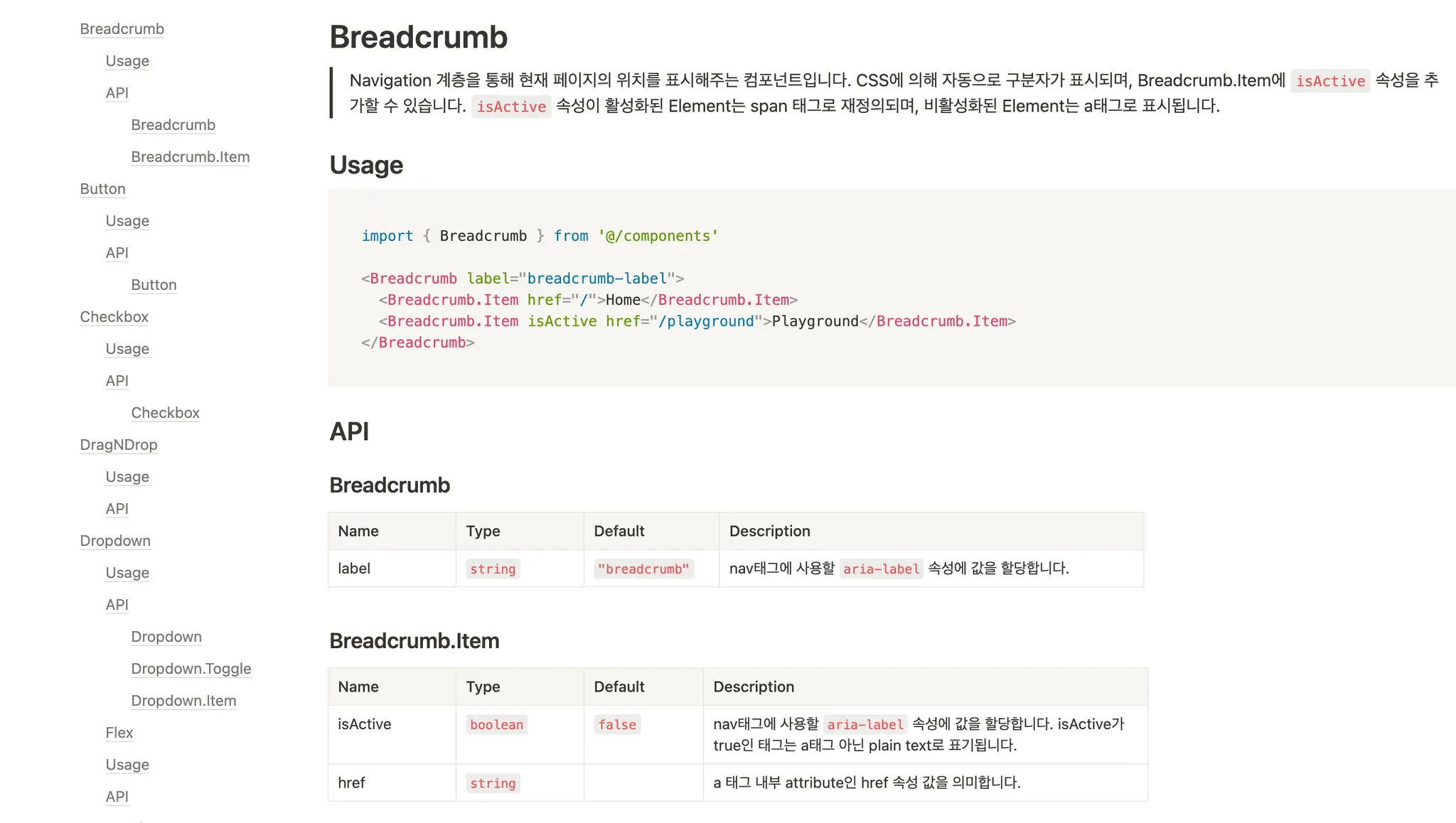1456x823 pixels.
Task: Click the import line in code block
Action: (540, 236)
